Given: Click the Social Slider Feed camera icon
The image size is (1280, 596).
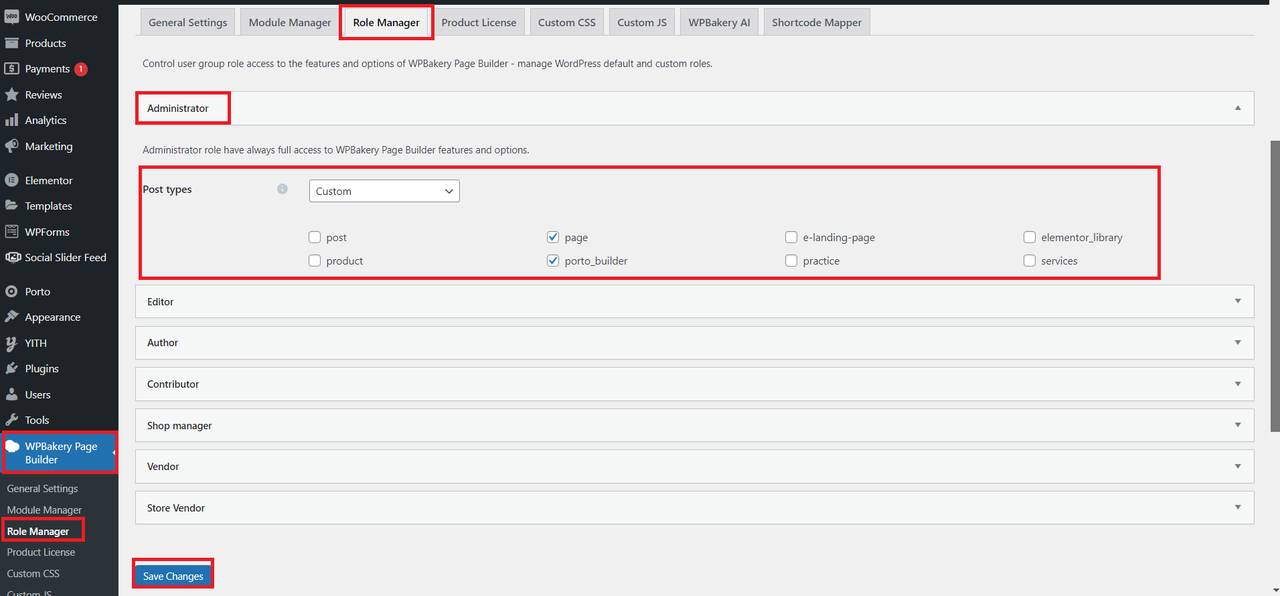Looking at the screenshot, I should pos(12,257).
